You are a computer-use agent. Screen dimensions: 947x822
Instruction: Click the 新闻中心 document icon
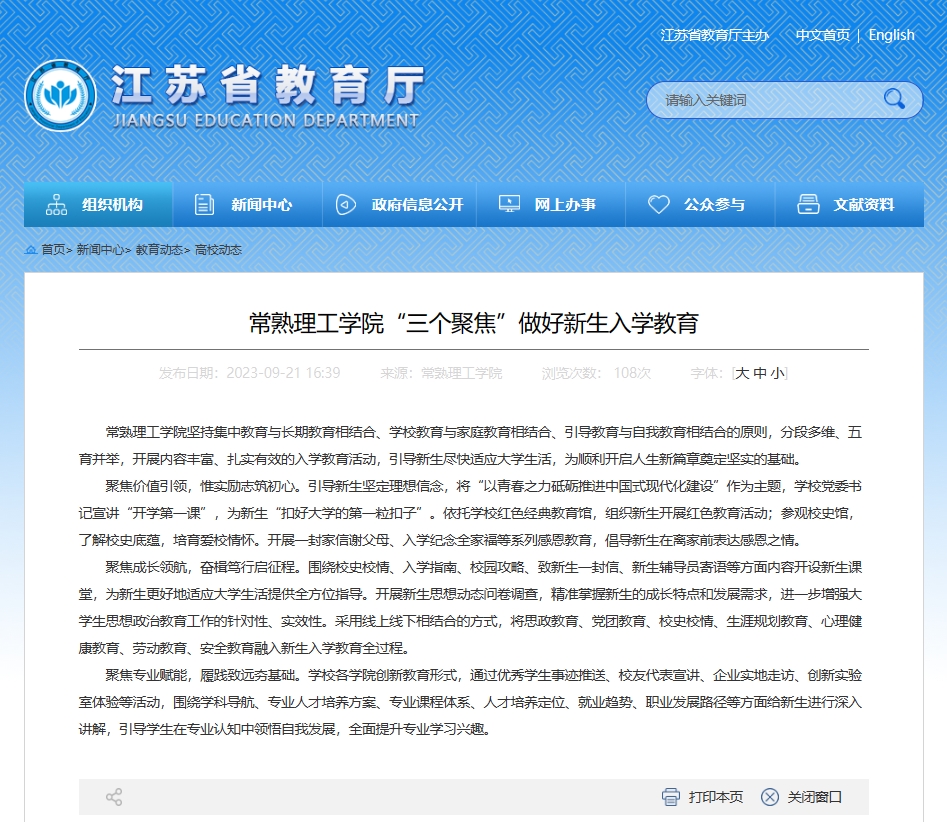204,205
